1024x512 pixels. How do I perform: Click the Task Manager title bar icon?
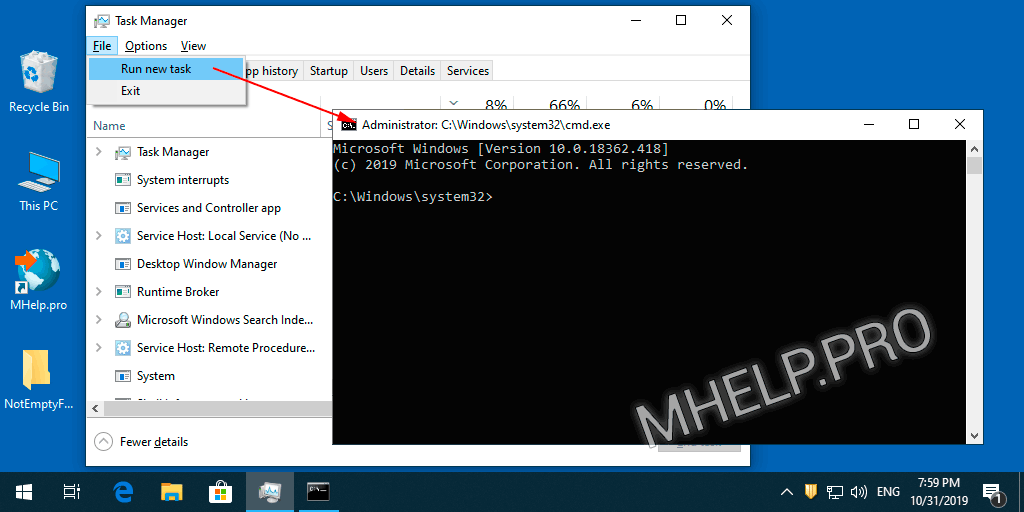point(102,21)
